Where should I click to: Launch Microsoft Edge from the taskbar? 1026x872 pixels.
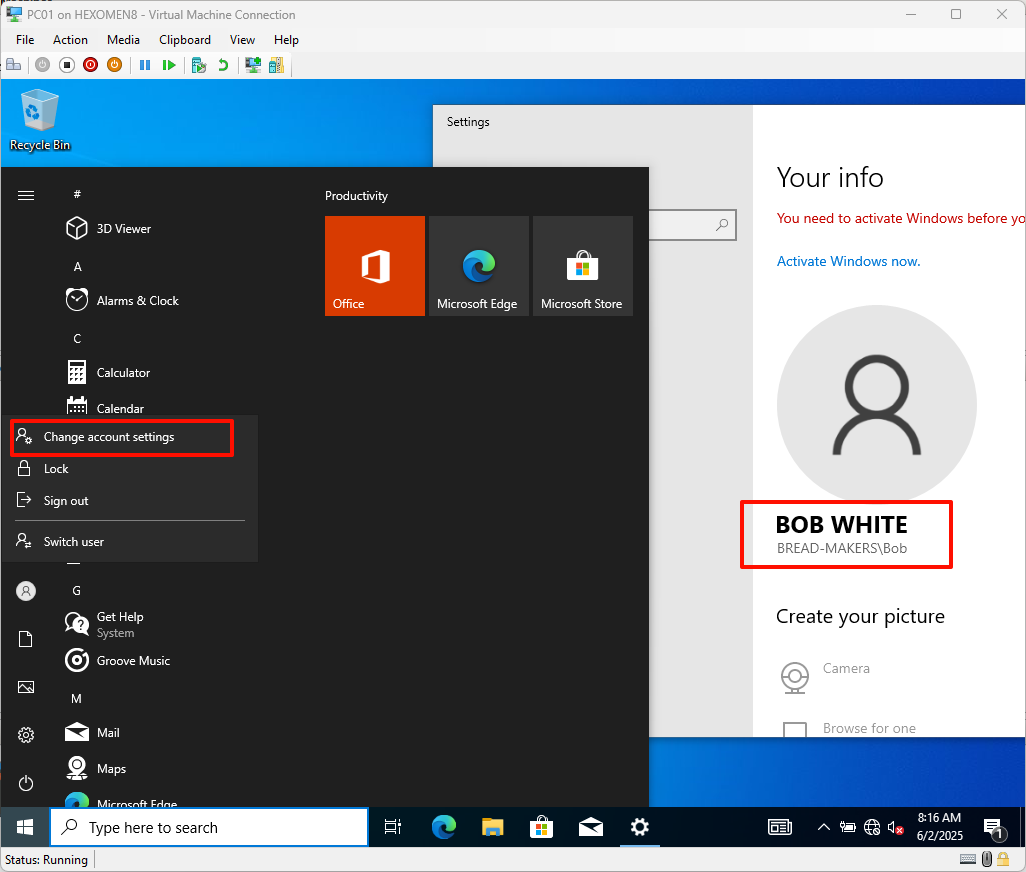pyautogui.click(x=444, y=828)
